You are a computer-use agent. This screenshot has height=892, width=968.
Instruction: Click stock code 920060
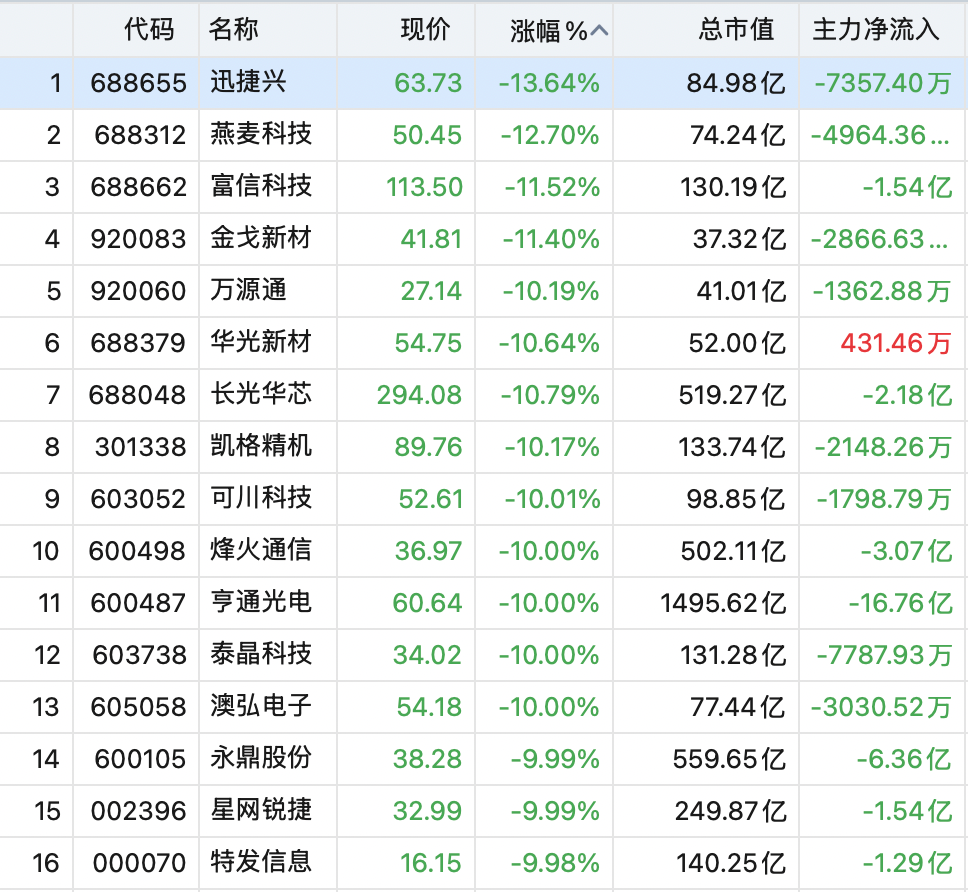[x=138, y=291]
